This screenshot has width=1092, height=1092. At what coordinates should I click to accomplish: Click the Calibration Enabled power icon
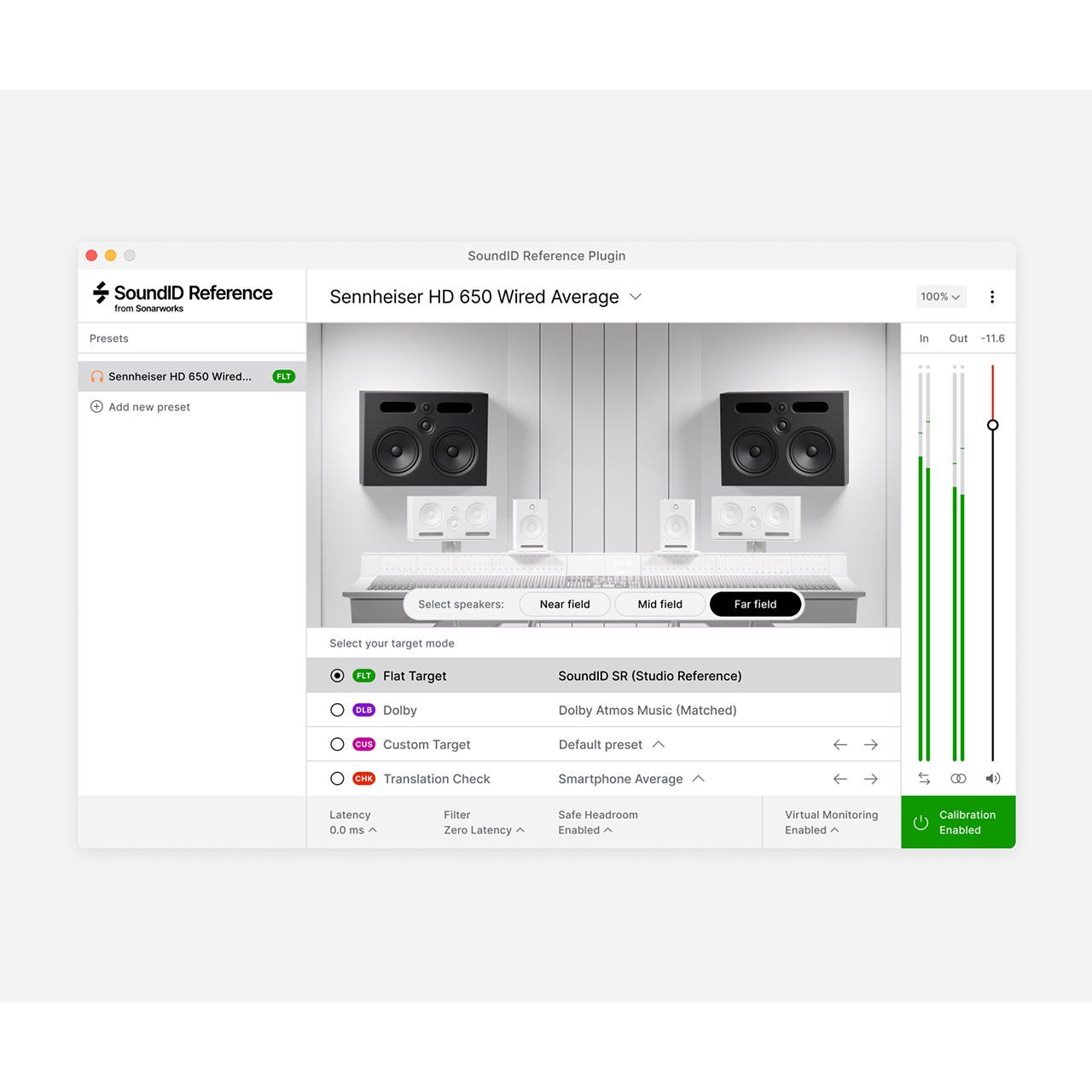[921, 822]
